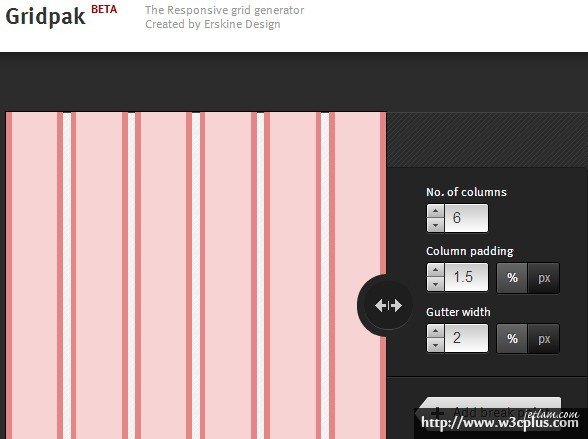The height and width of the screenshot is (439, 588).
Task: Decrease gutter width with down arrow
Action: (435, 345)
